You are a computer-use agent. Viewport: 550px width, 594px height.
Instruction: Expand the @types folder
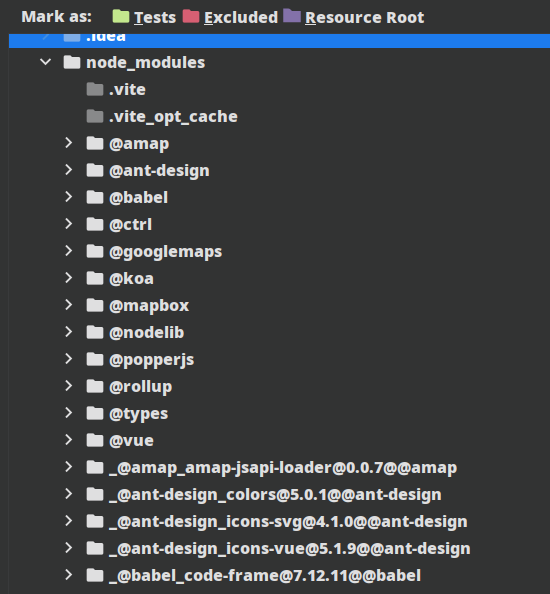click(69, 413)
